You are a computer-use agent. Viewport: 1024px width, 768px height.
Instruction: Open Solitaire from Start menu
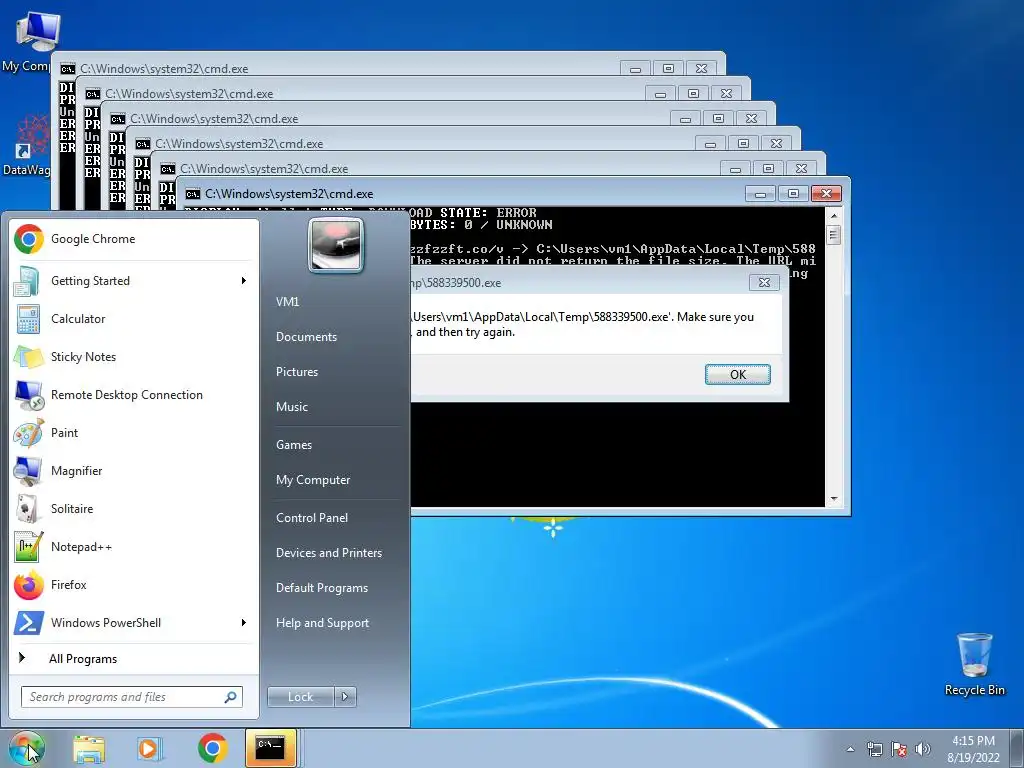point(134,508)
